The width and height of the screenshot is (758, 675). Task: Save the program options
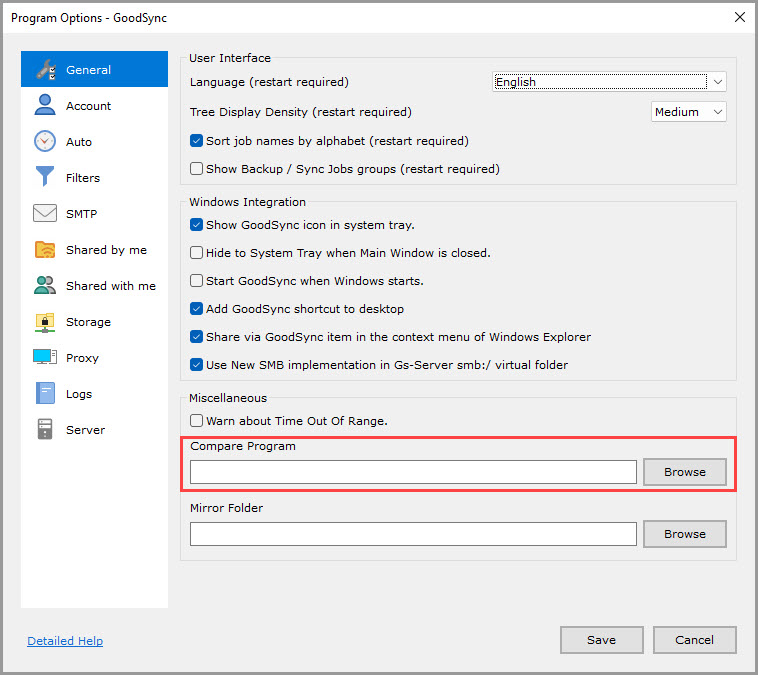pyautogui.click(x=601, y=640)
